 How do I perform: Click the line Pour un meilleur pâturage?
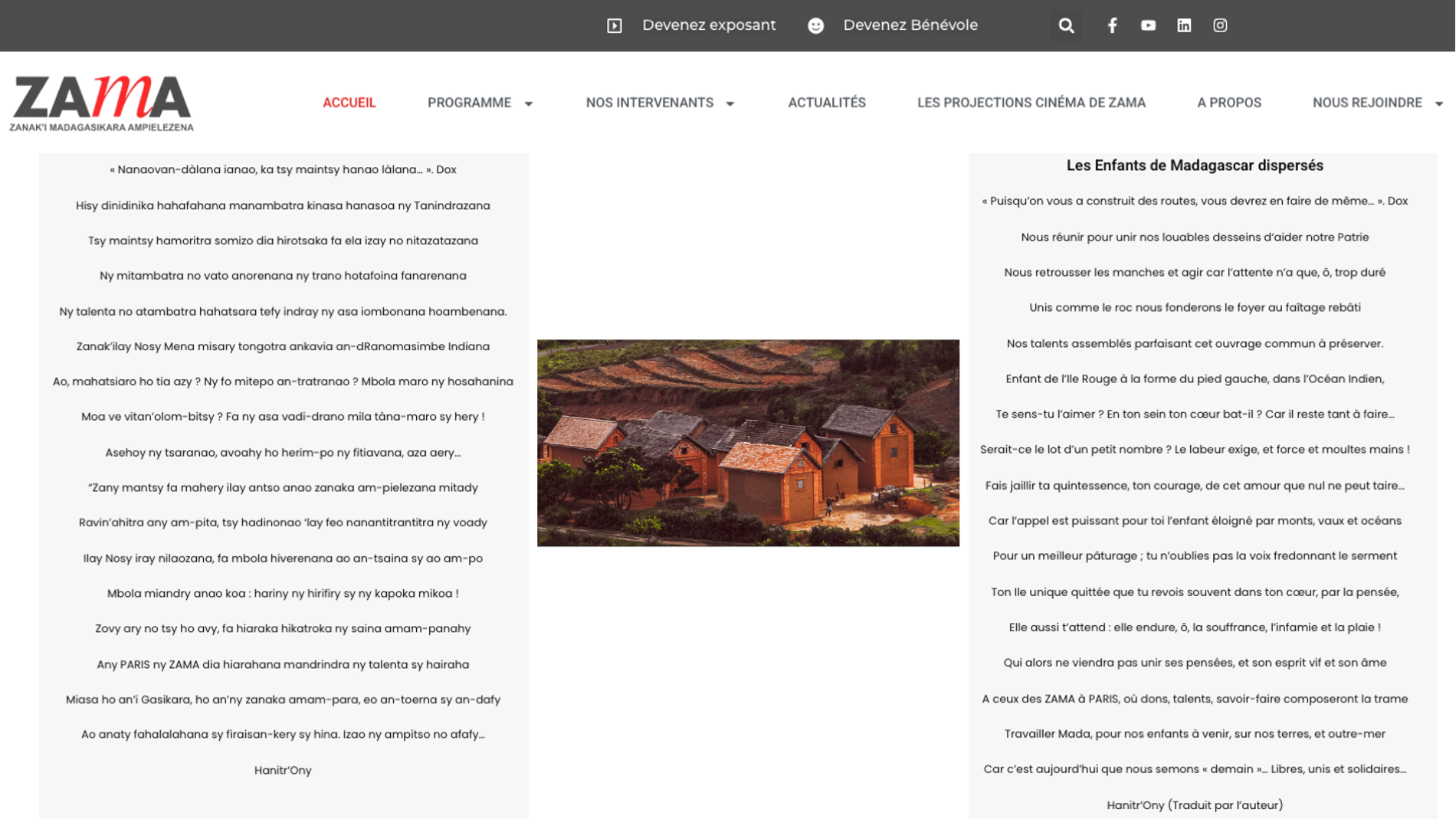(1195, 556)
